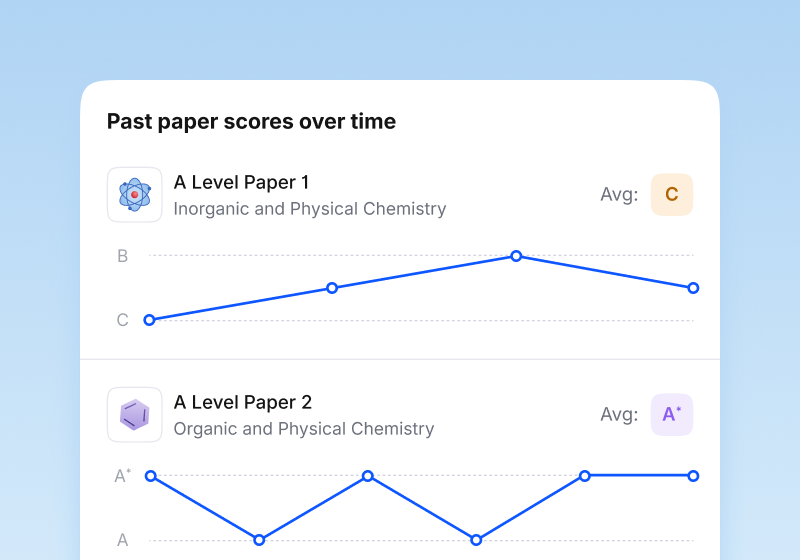Click Organic and Physical Chemistry subtitle
Image resolution: width=800 pixels, height=560 pixels.
304,429
